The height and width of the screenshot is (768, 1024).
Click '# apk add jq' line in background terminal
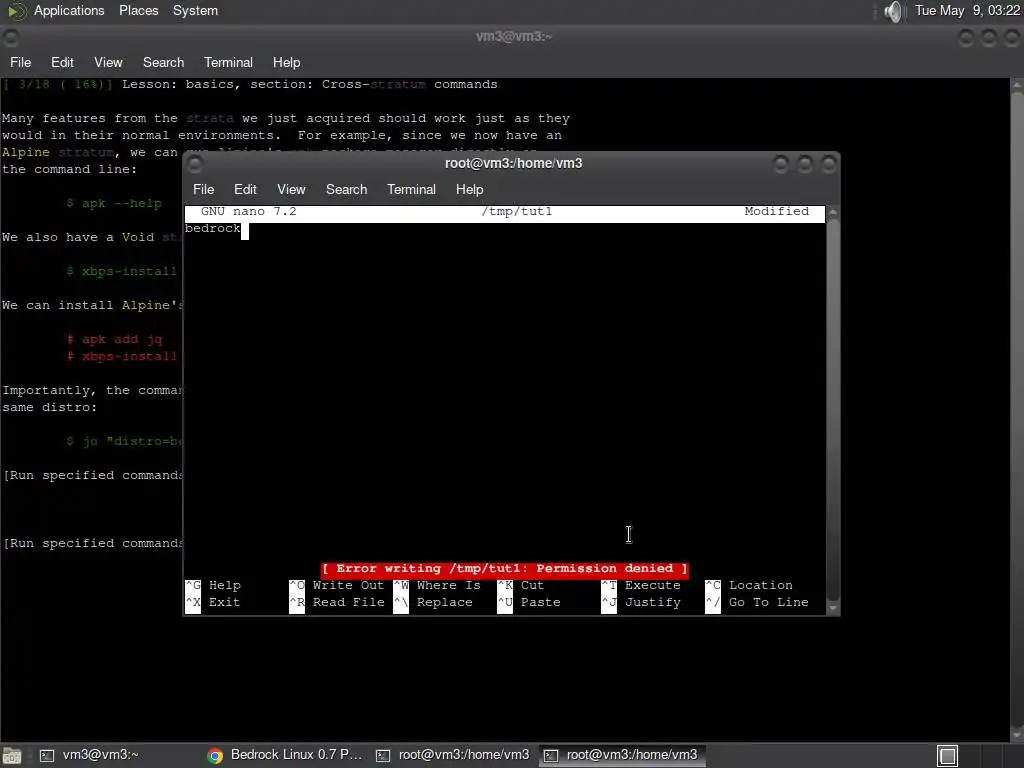114,340
